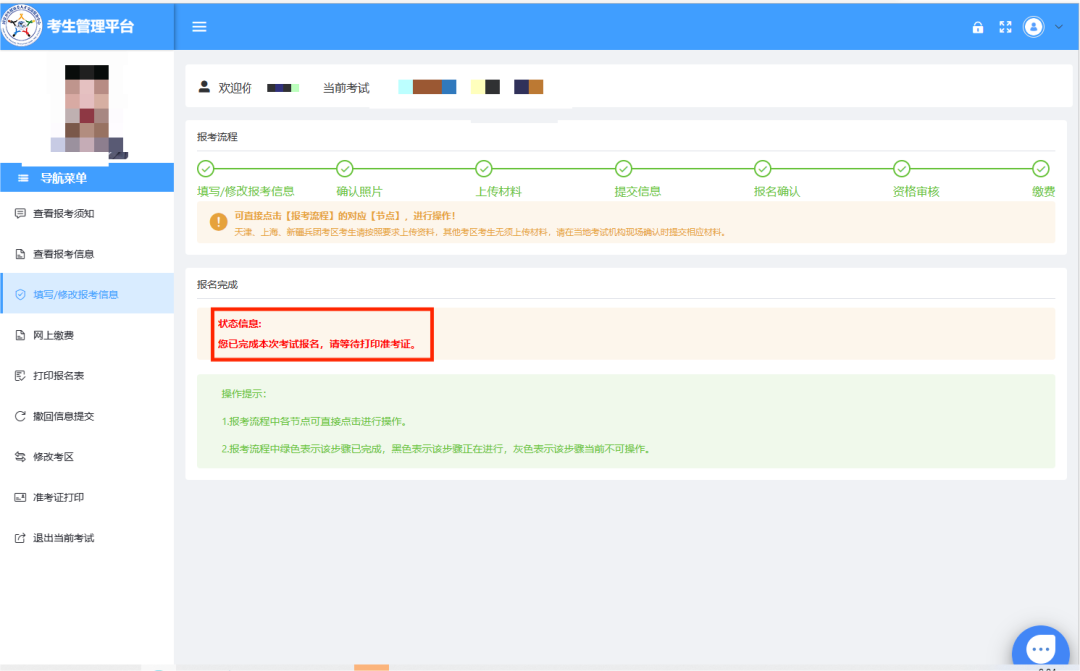Click the 资格审核 step label
This screenshot has height=671, width=1080.
[915, 191]
